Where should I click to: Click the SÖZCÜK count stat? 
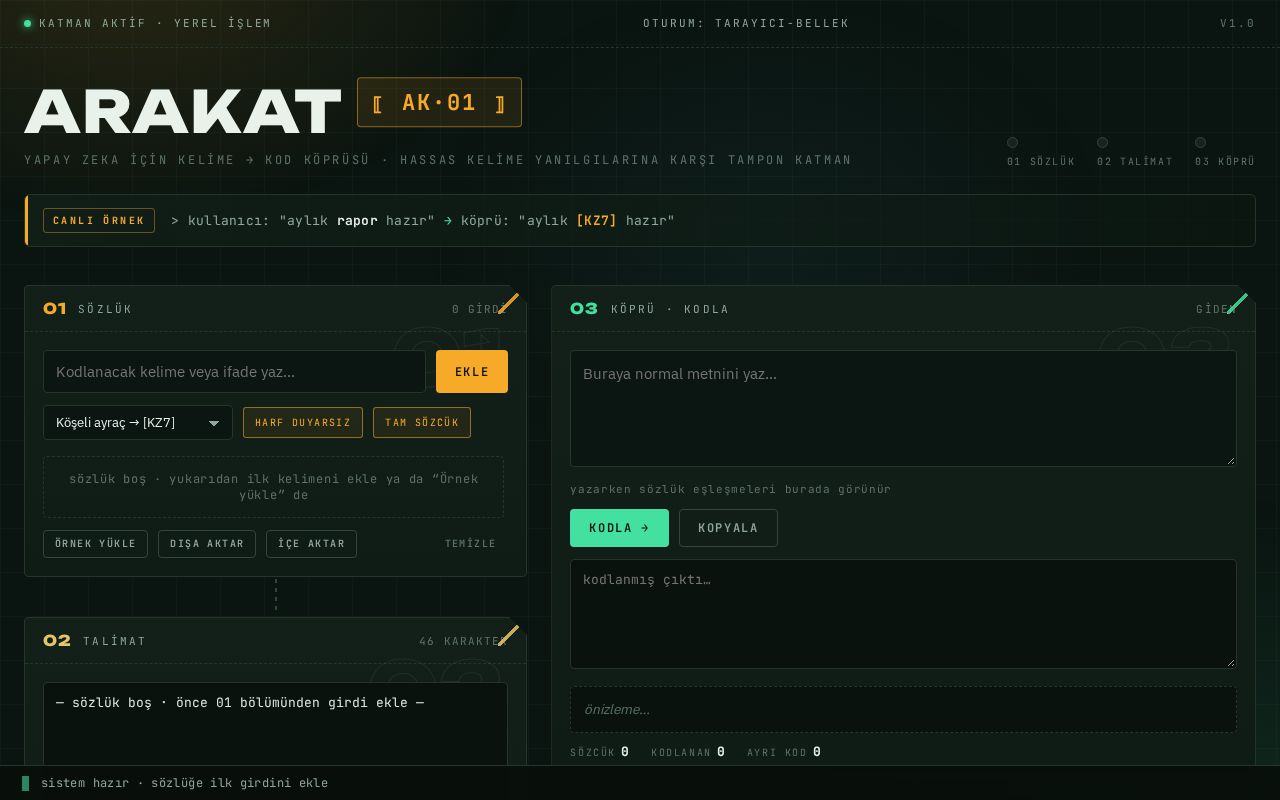tap(600, 752)
